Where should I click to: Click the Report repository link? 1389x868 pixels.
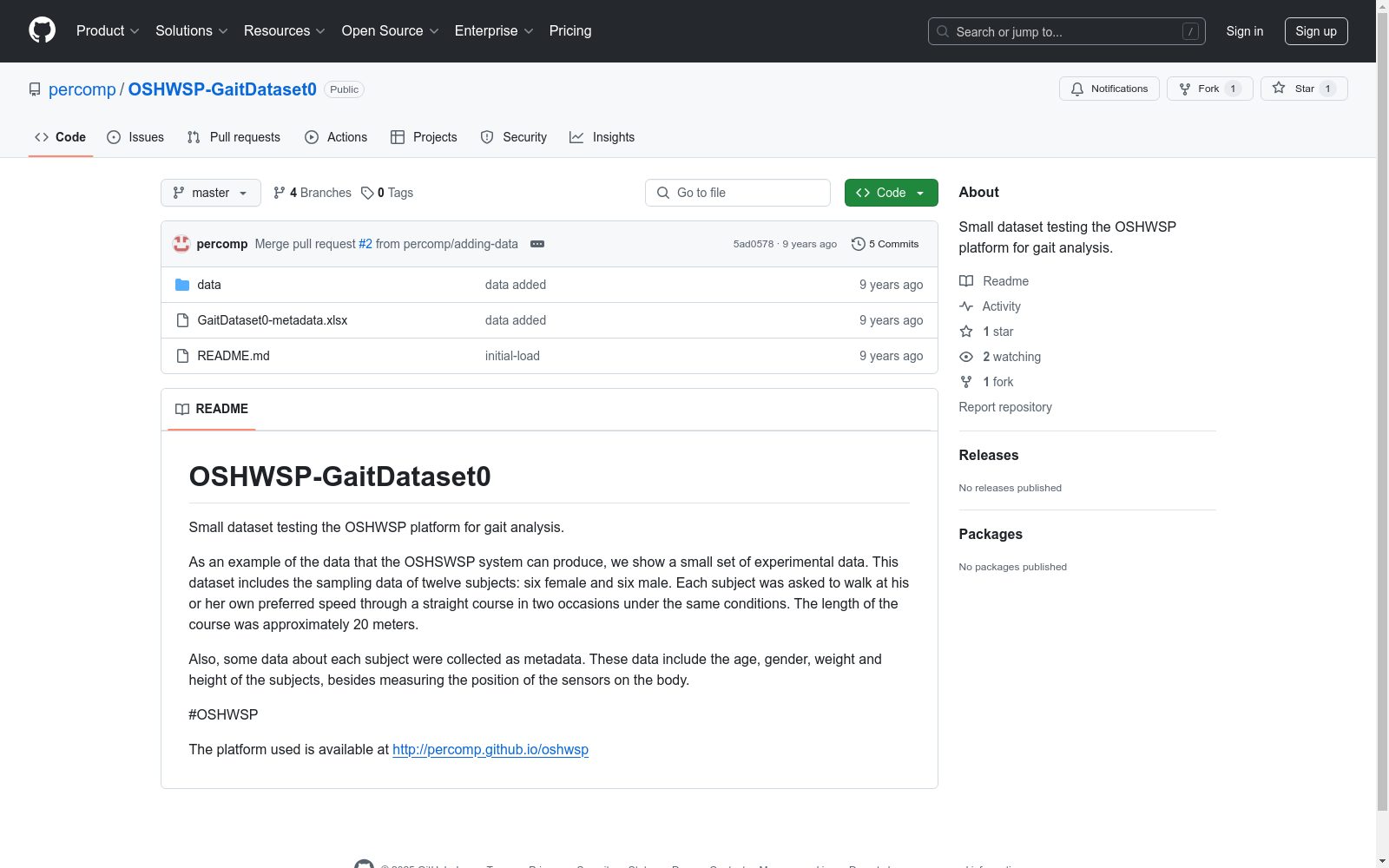point(1005,407)
